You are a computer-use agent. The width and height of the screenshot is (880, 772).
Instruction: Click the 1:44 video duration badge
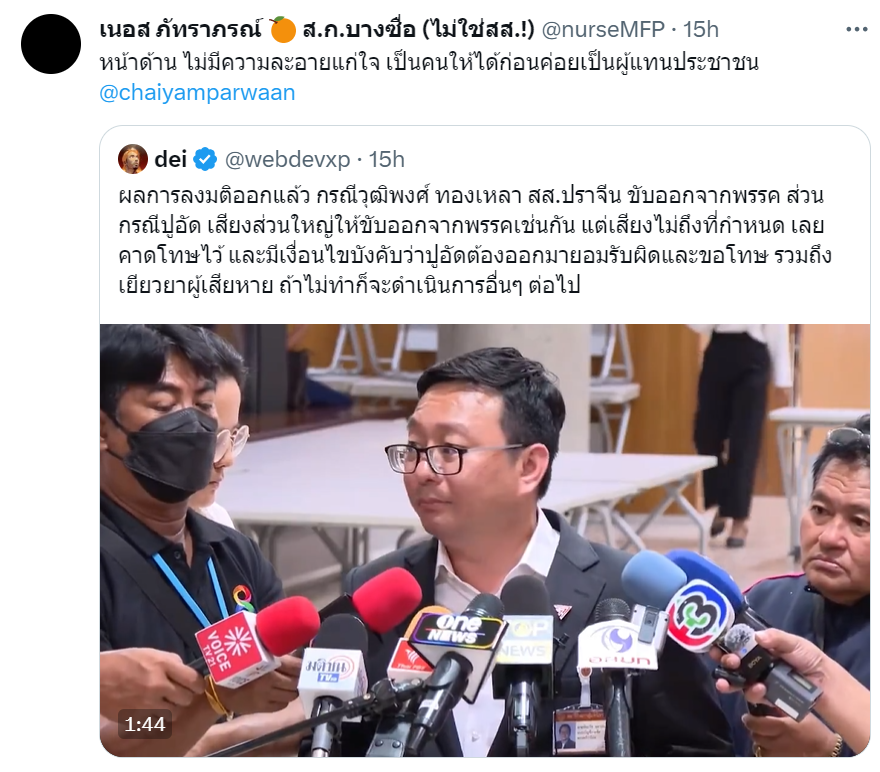pos(145,724)
